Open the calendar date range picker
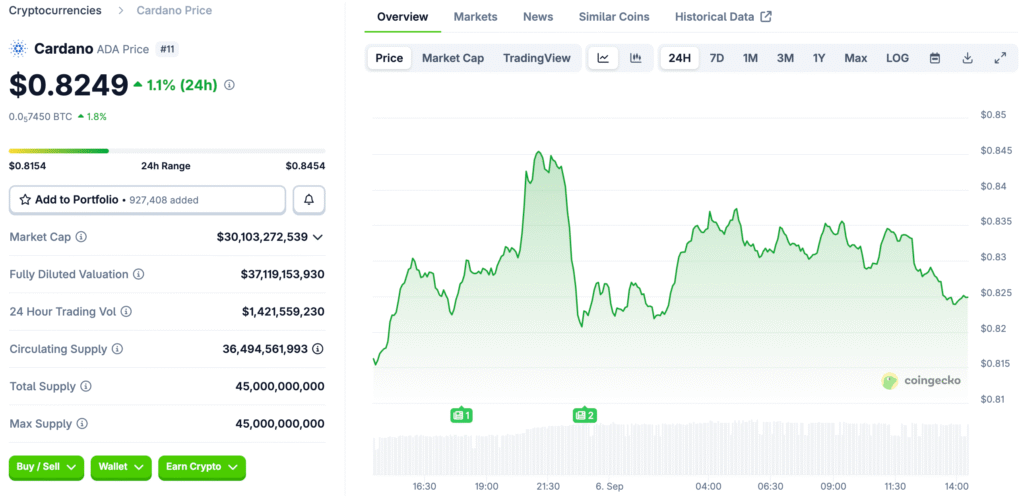Image resolution: width=1024 pixels, height=496 pixels. coord(935,58)
